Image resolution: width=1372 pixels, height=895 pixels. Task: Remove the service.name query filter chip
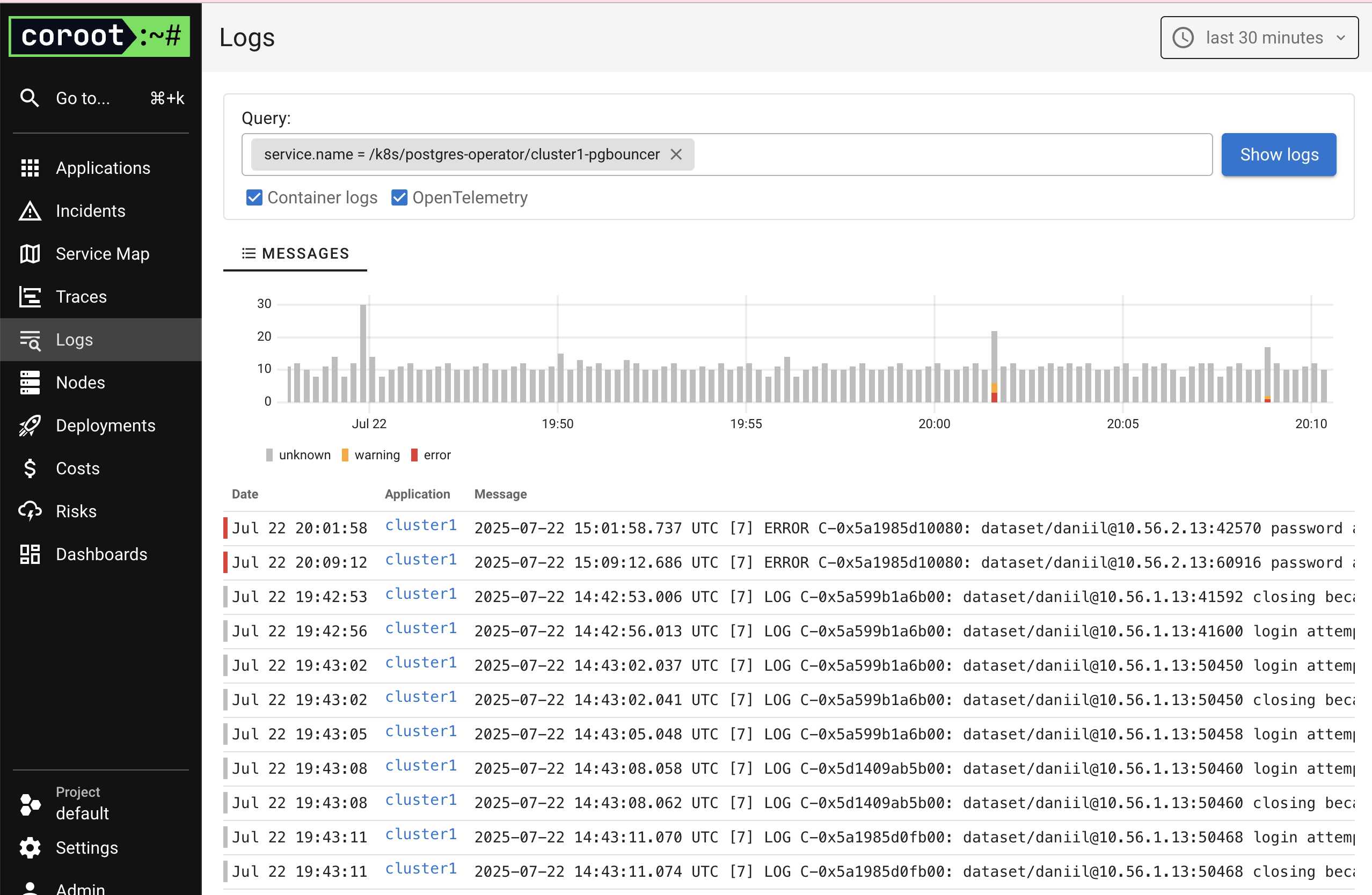tap(676, 155)
